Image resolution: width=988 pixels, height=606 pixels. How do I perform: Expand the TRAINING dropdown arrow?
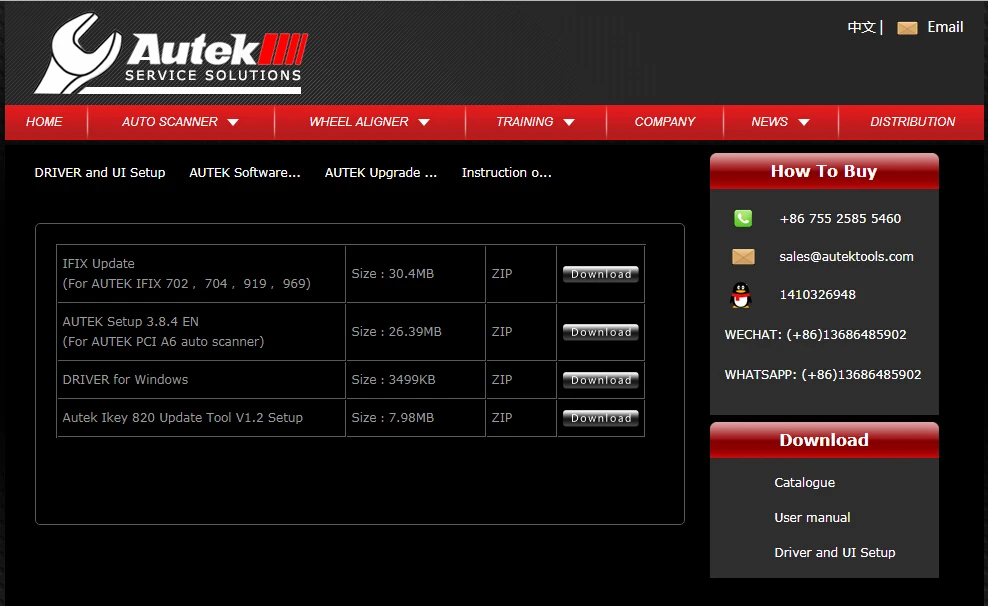[x=569, y=122]
